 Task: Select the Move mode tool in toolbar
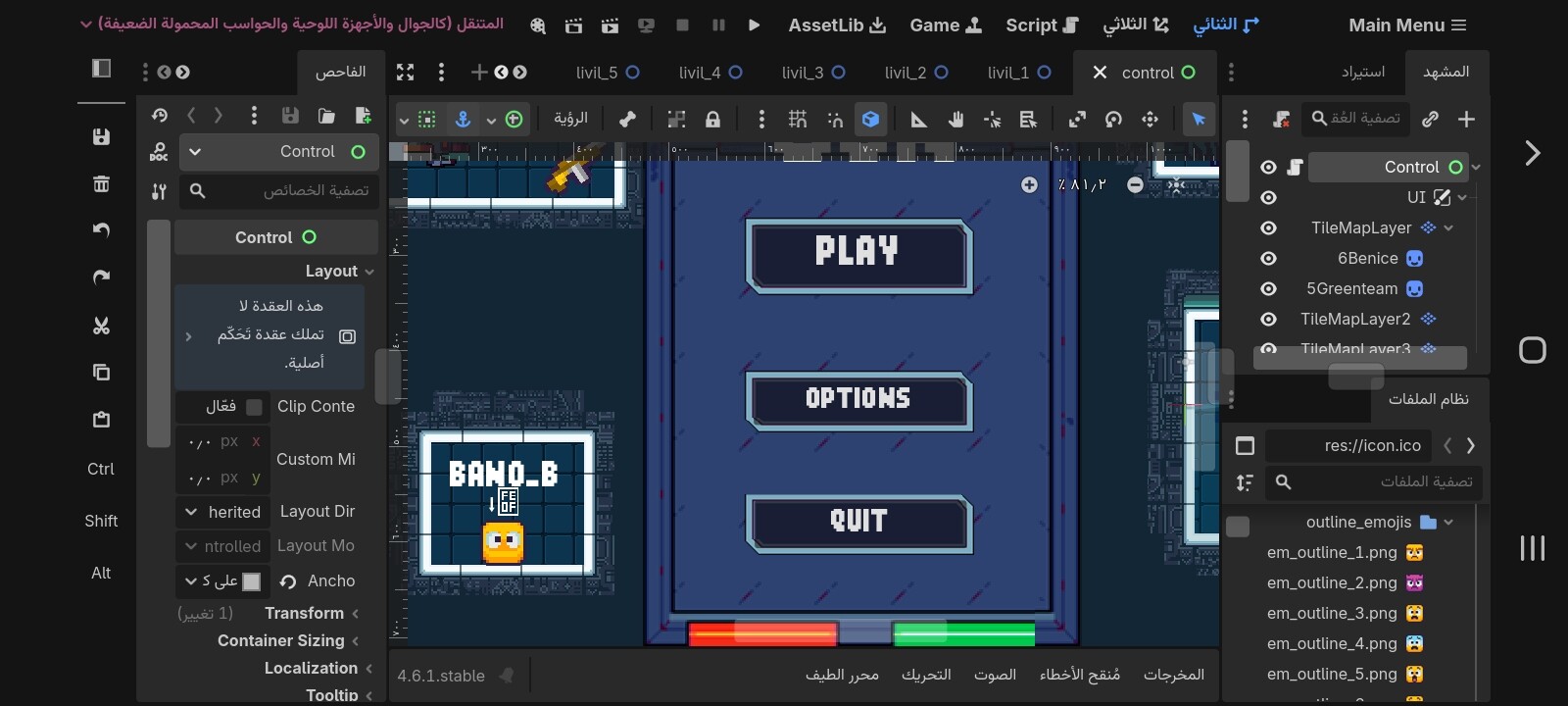(1150, 120)
